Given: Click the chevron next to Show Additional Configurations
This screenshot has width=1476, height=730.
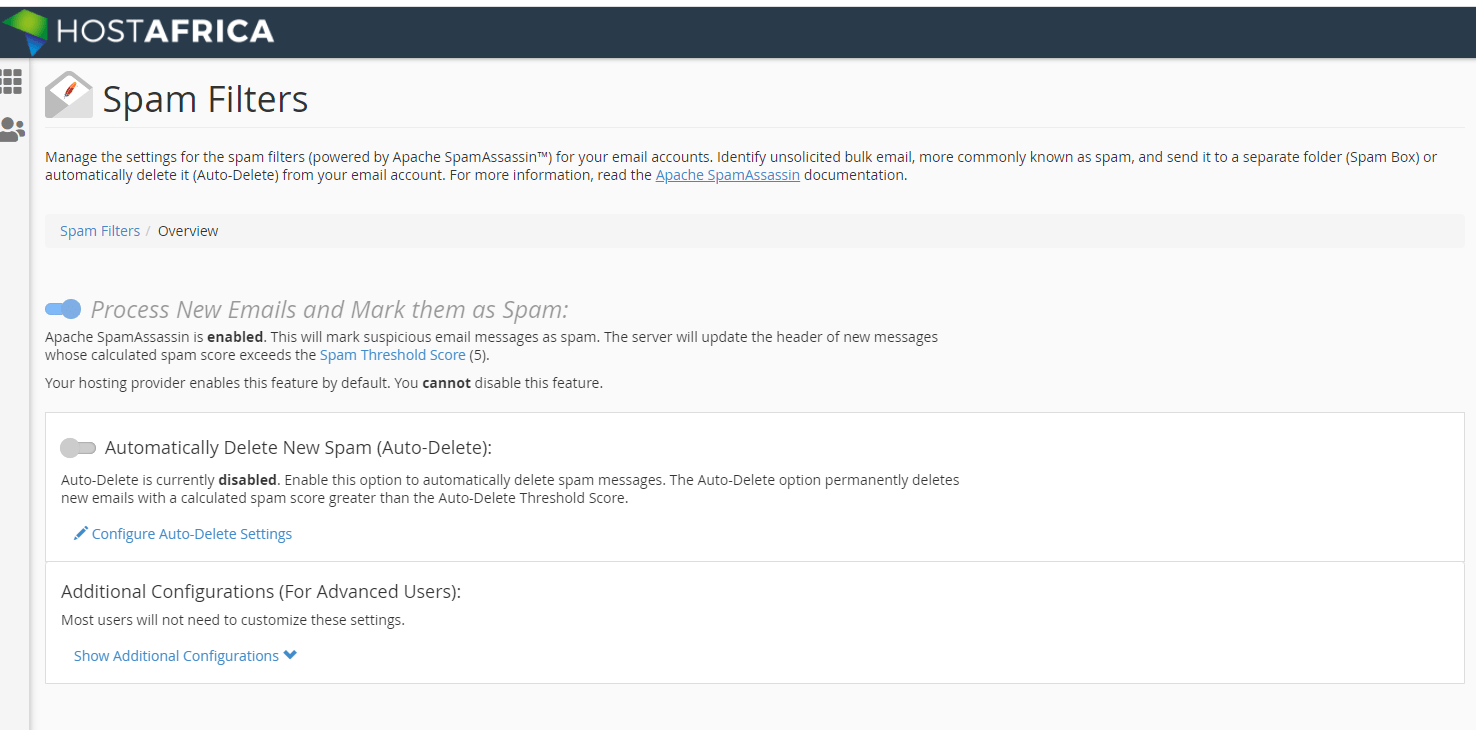Looking at the screenshot, I should pyautogui.click(x=290, y=655).
